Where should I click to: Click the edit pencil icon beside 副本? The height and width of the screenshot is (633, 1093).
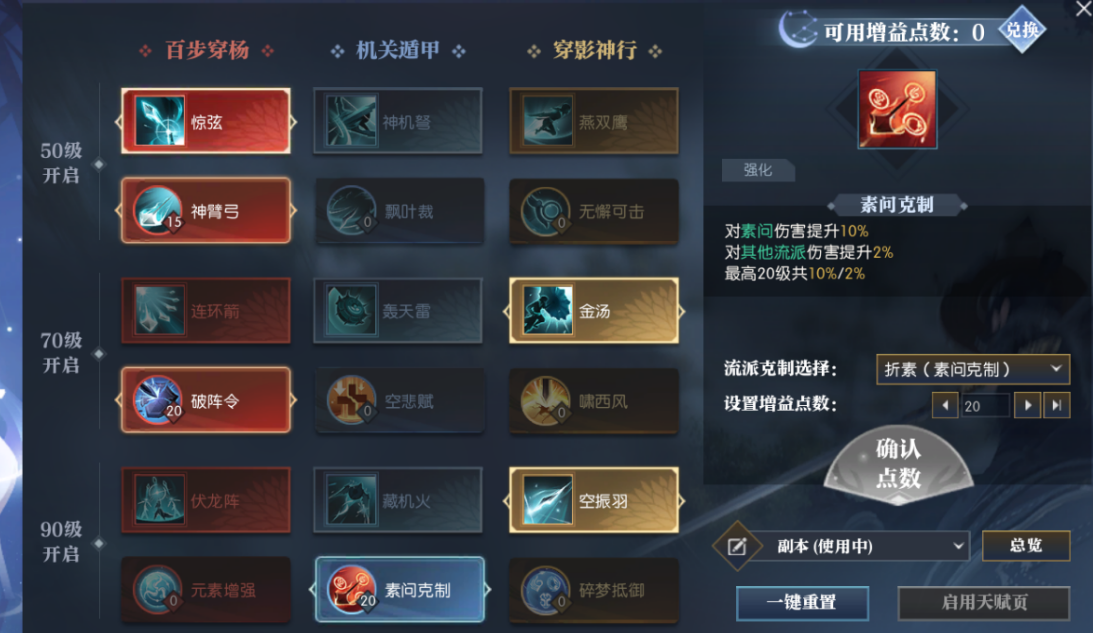[737, 547]
